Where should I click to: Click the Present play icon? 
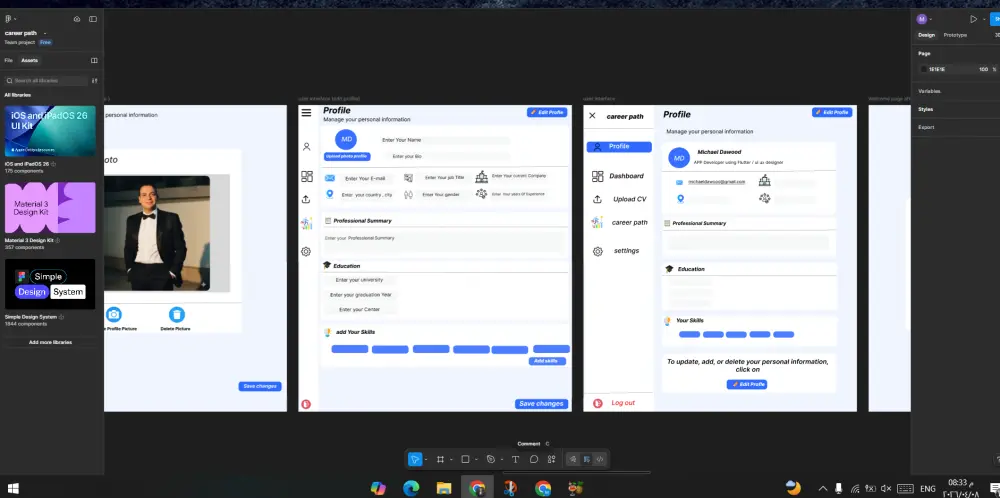(x=973, y=19)
